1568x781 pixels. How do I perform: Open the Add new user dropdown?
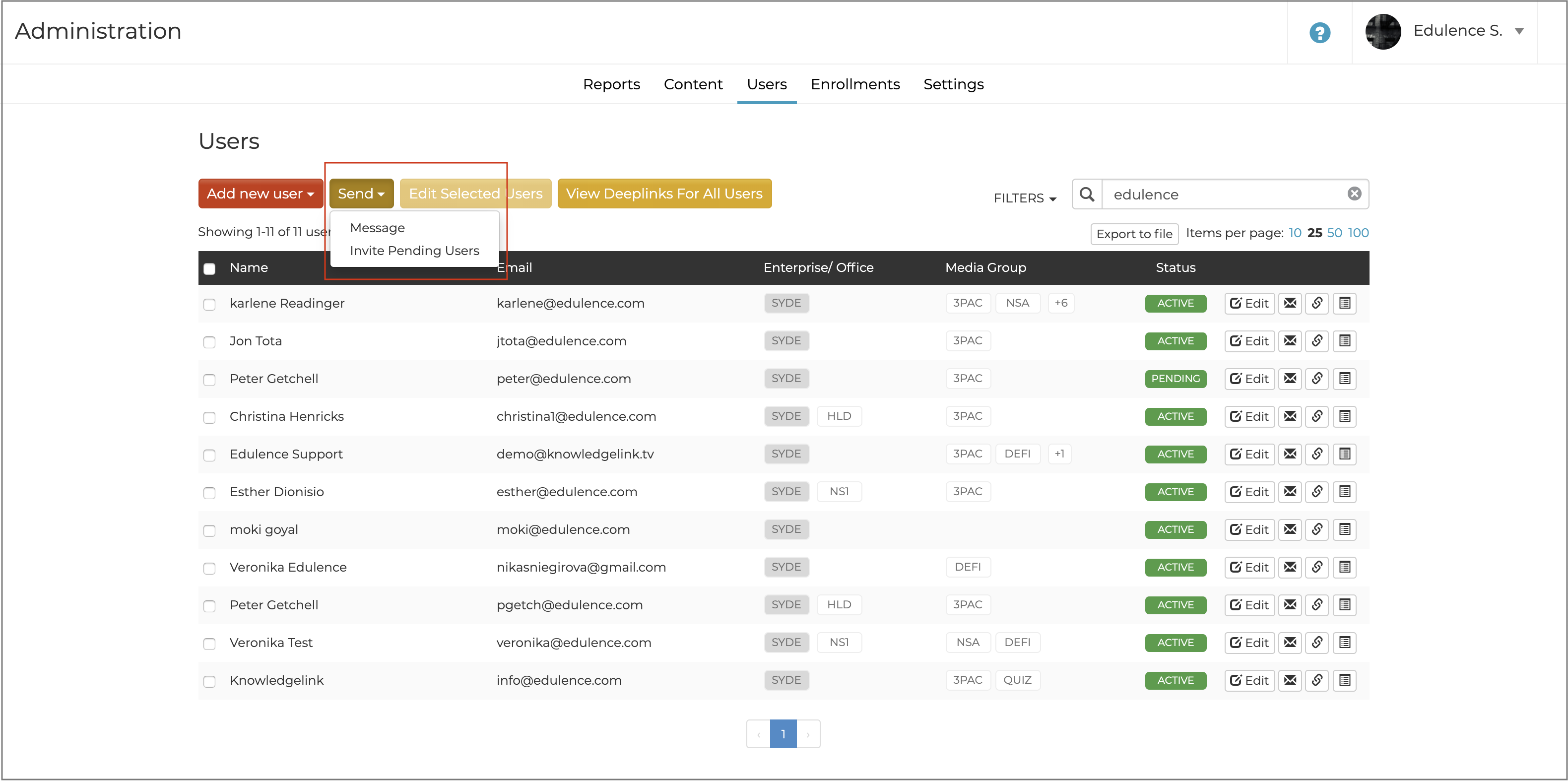point(261,194)
